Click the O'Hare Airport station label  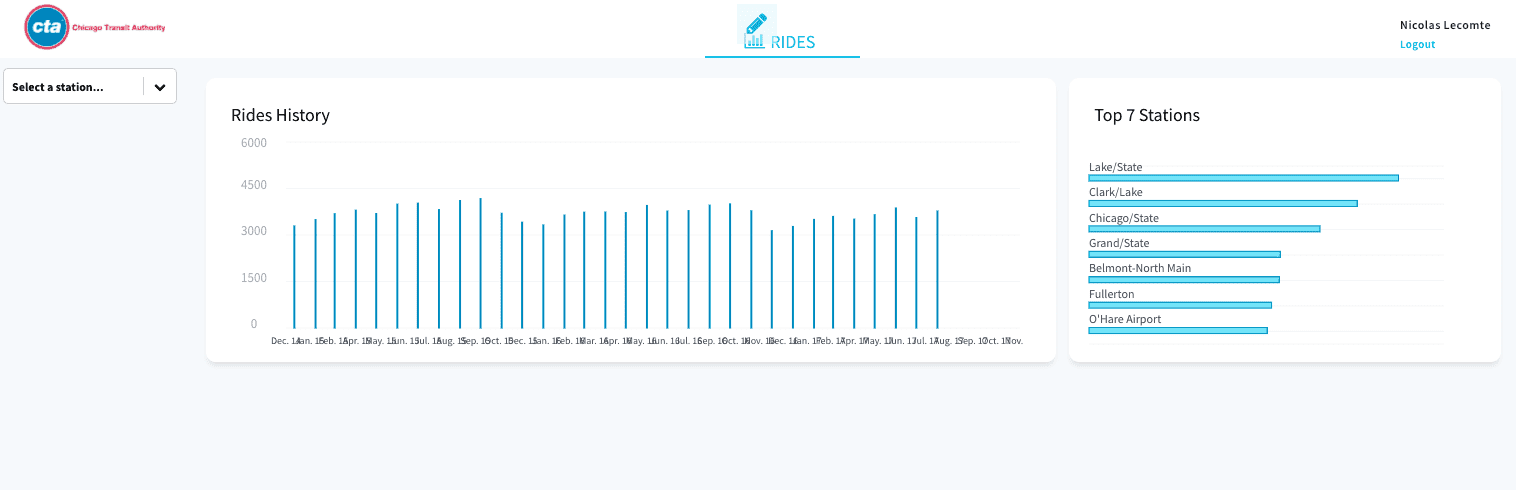coord(1125,319)
